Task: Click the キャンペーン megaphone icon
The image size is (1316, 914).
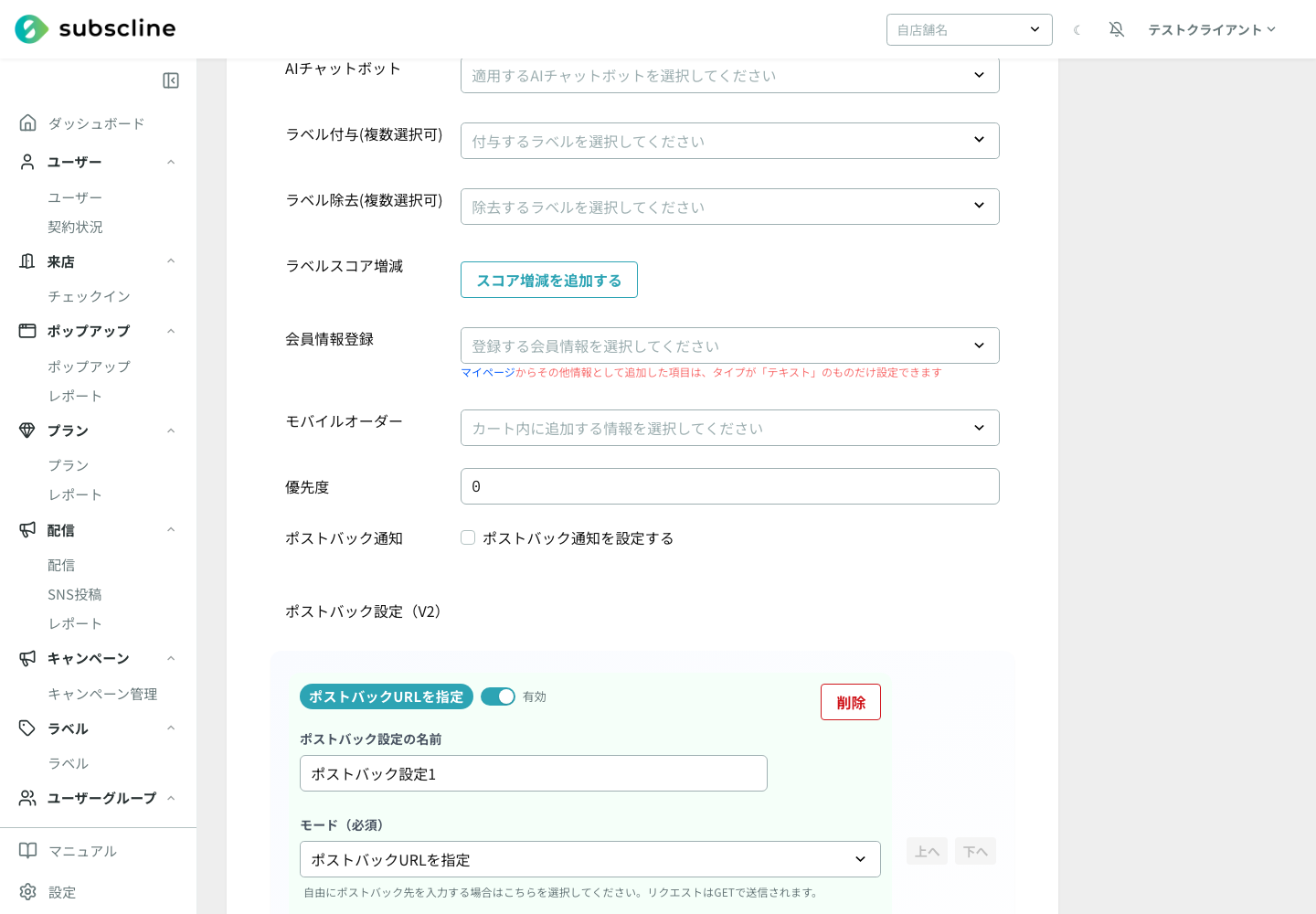Action: tap(28, 658)
